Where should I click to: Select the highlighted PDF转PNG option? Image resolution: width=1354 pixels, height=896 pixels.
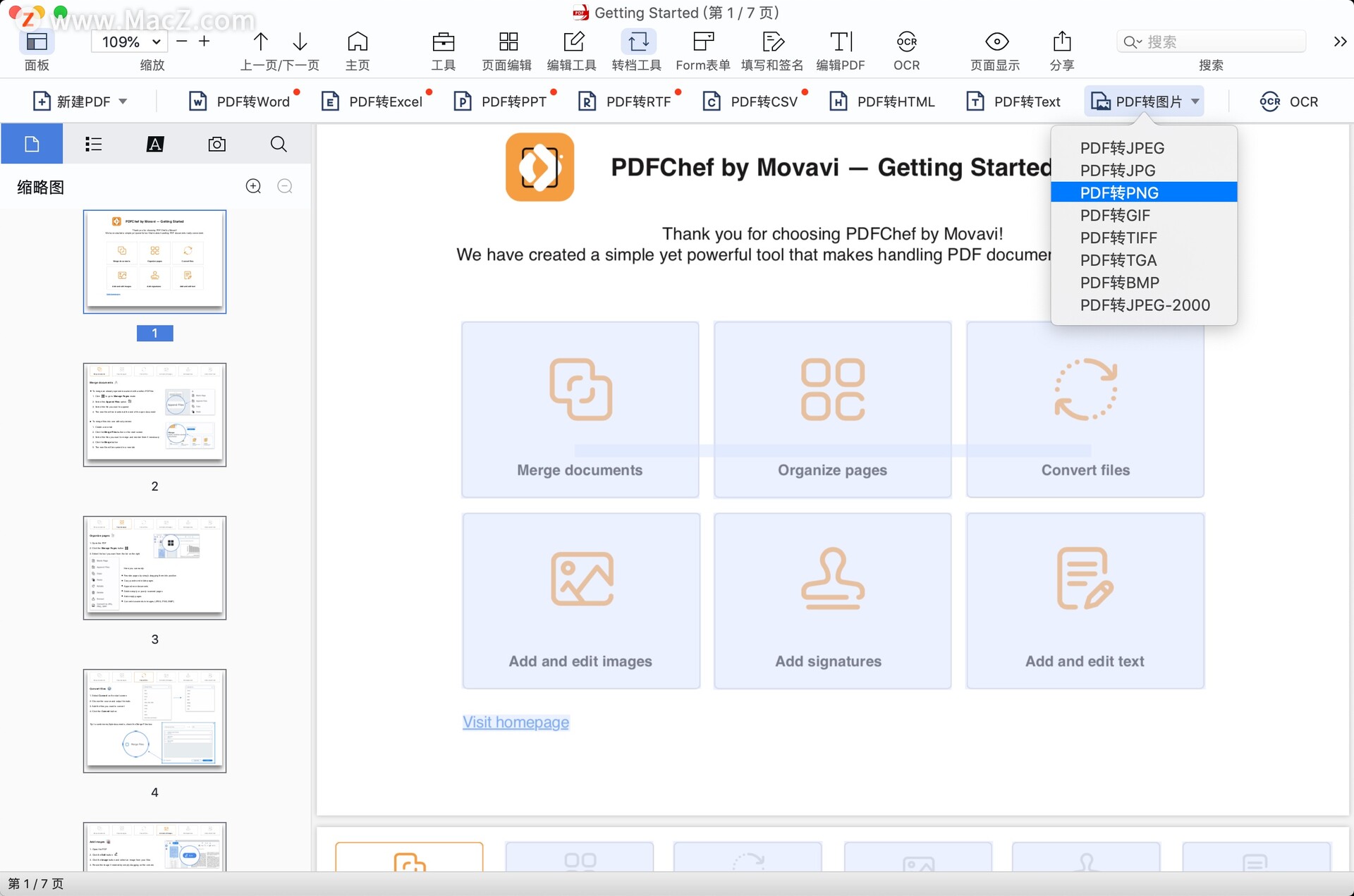point(1144,192)
